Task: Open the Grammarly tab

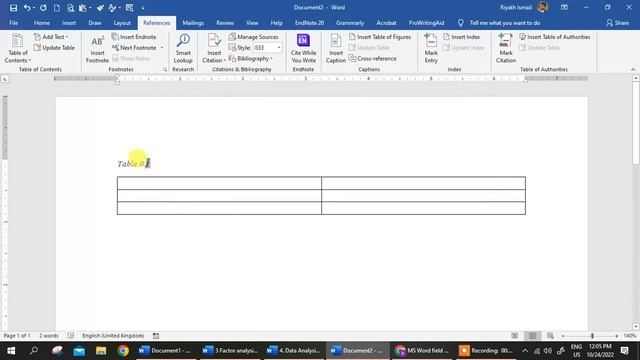Action: [350, 23]
